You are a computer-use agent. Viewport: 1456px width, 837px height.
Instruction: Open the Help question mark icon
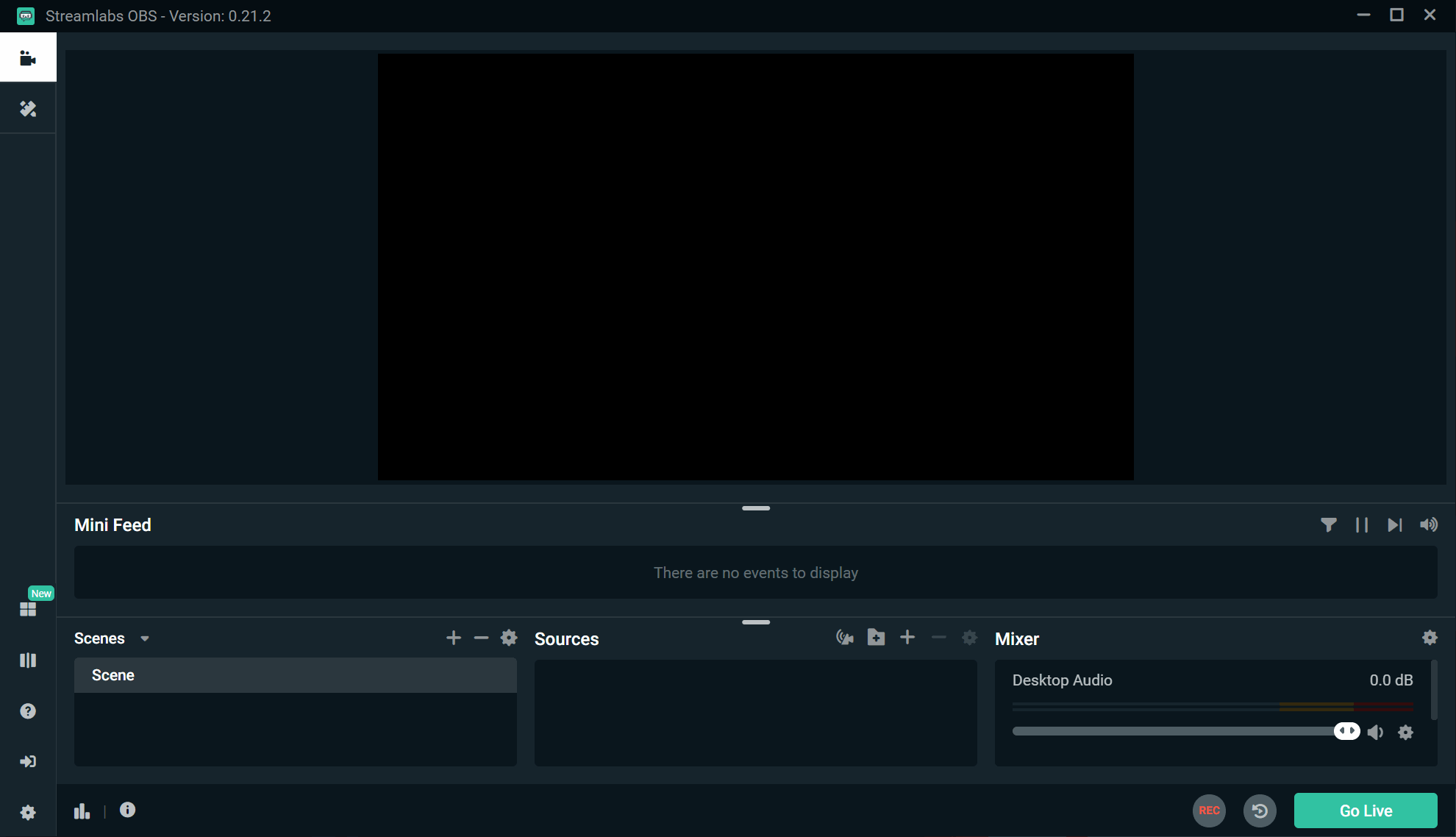28,710
